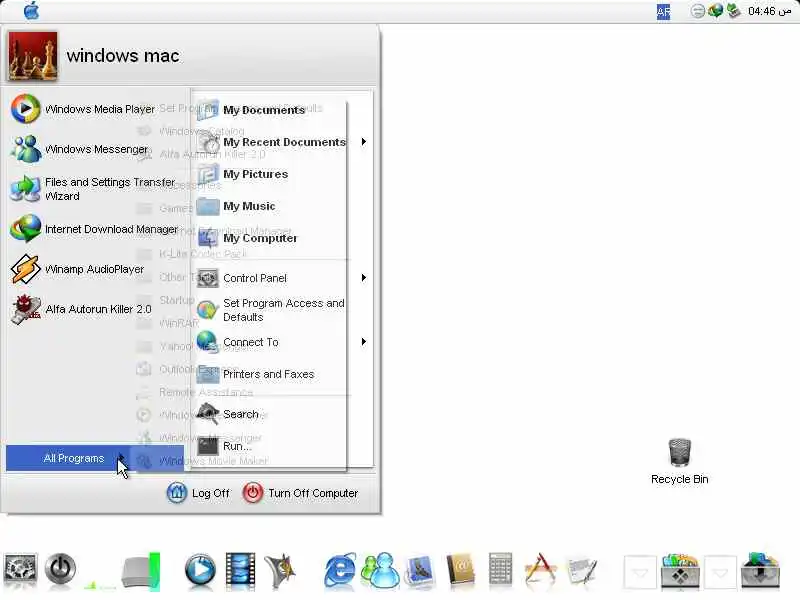
Task: Click the chess user account picture
Action: tap(33, 56)
